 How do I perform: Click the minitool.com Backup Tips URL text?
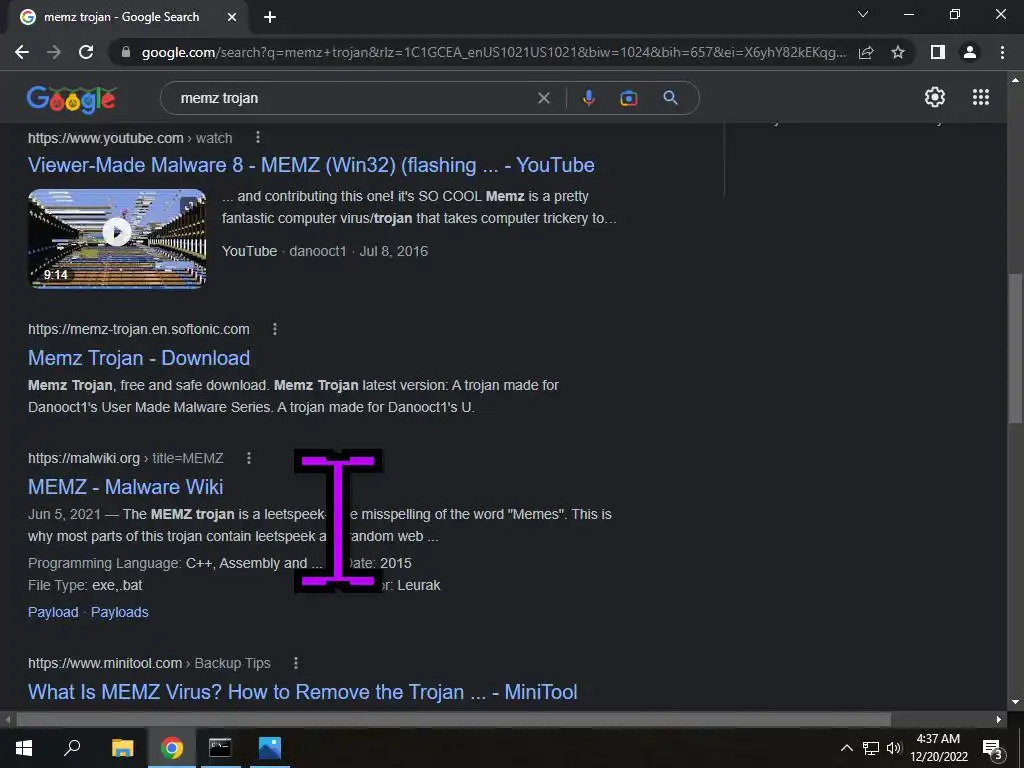[x=149, y=664]
